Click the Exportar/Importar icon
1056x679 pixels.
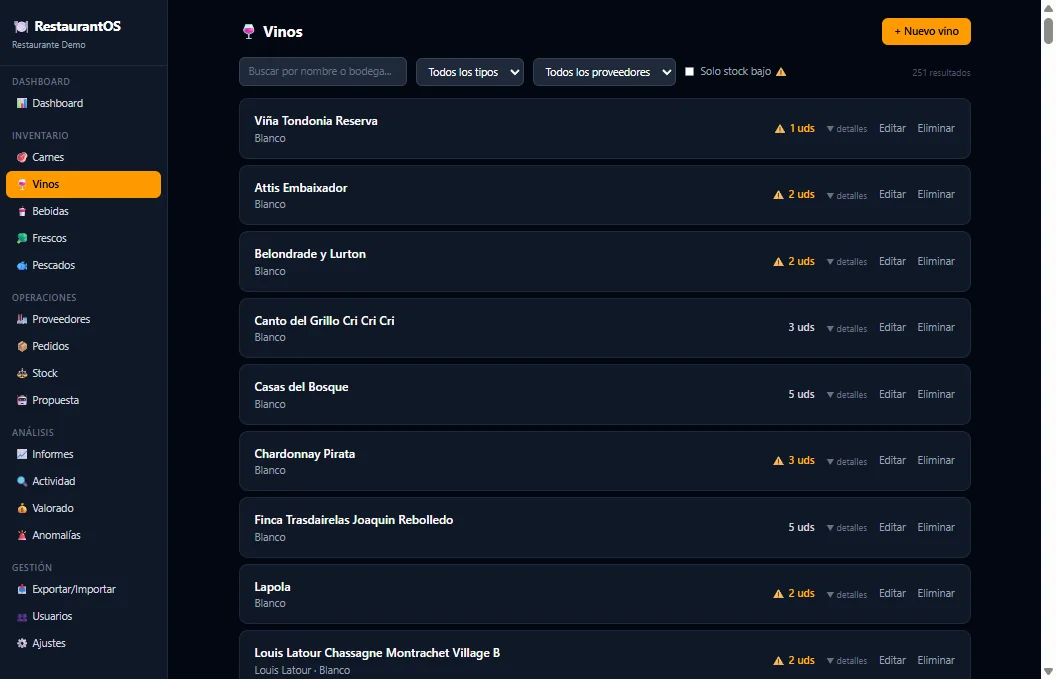tap(22, 589)
